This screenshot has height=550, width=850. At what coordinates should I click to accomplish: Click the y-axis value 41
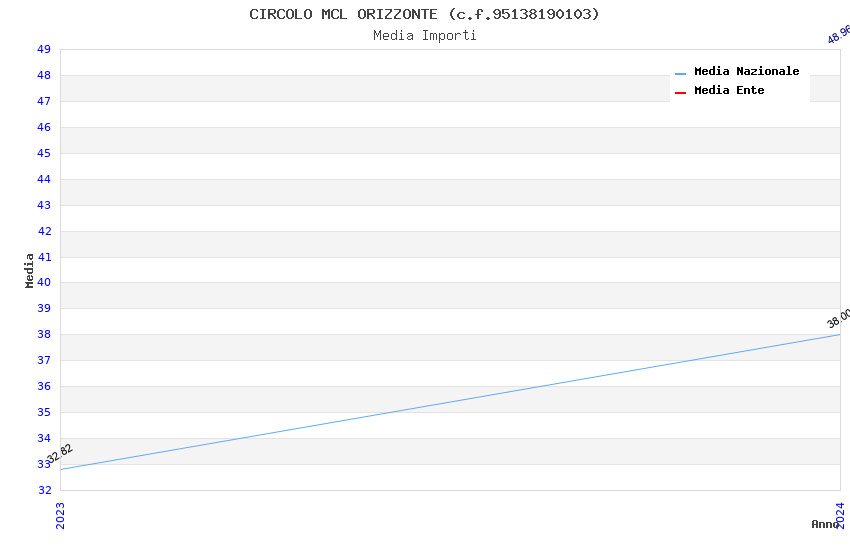click(44, 257)
